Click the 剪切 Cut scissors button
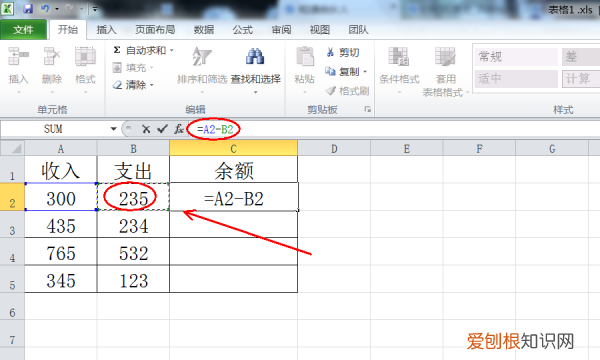 [343, 52]
